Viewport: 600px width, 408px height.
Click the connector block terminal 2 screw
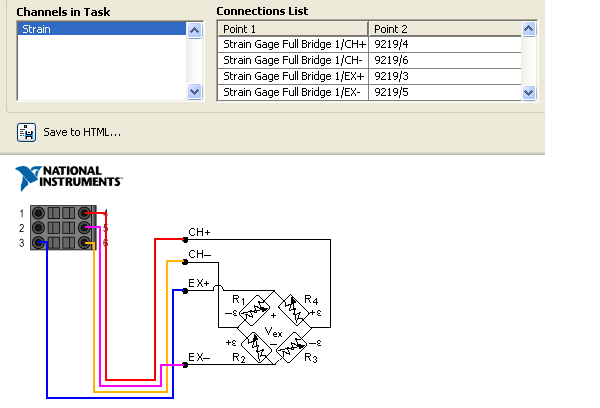38,228
